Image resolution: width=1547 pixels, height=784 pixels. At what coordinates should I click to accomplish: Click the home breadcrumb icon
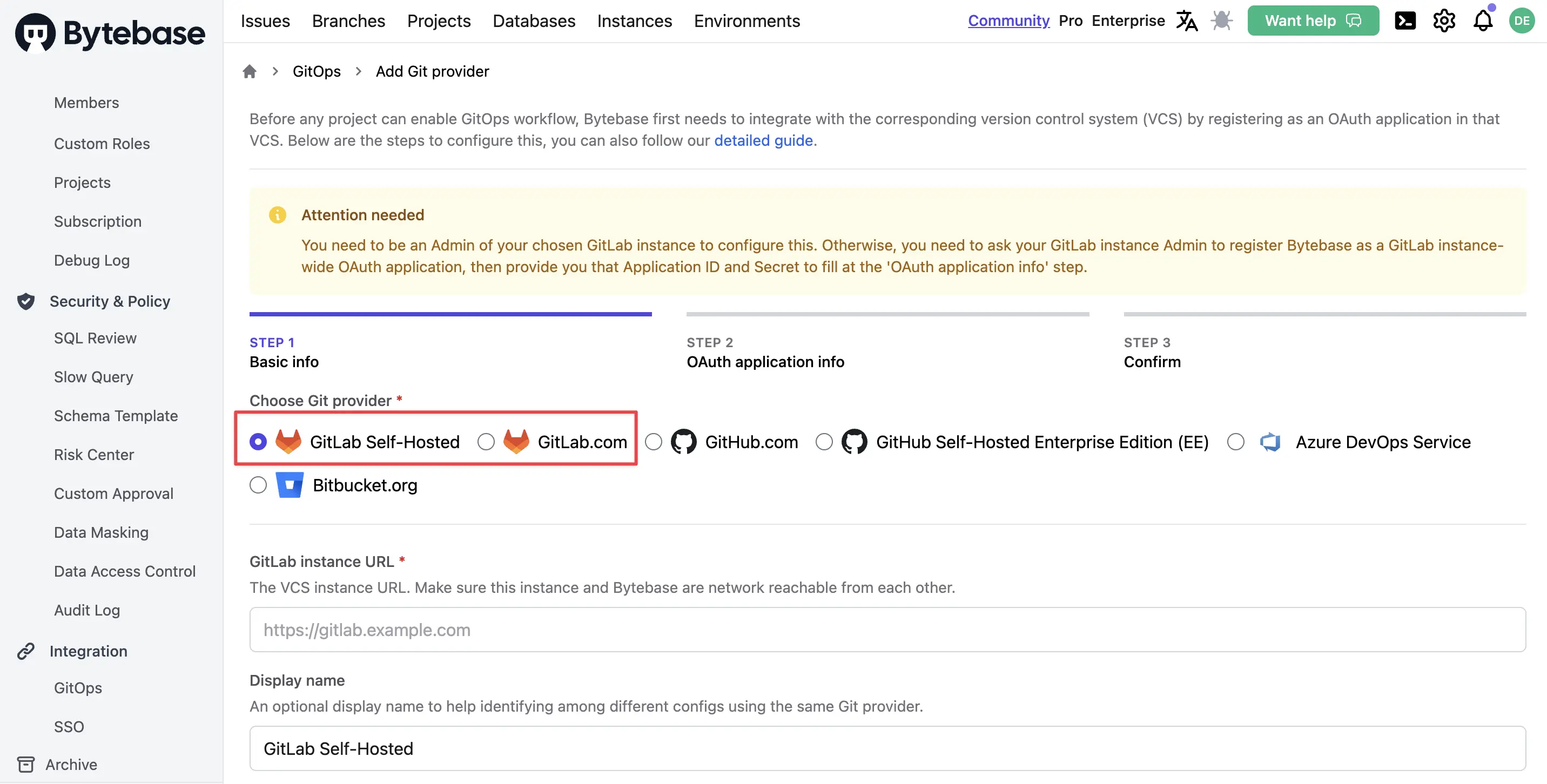click(x=249, y=71)
